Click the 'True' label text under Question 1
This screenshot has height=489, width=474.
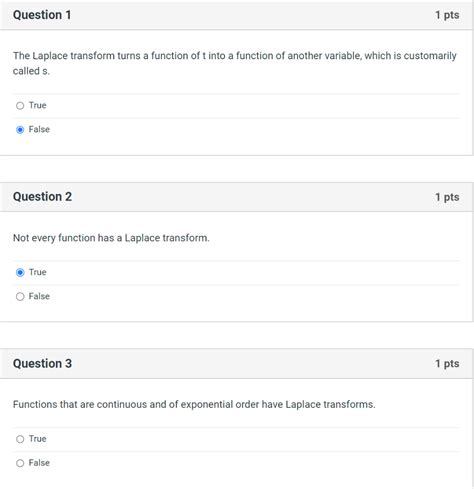coord(37,105)
